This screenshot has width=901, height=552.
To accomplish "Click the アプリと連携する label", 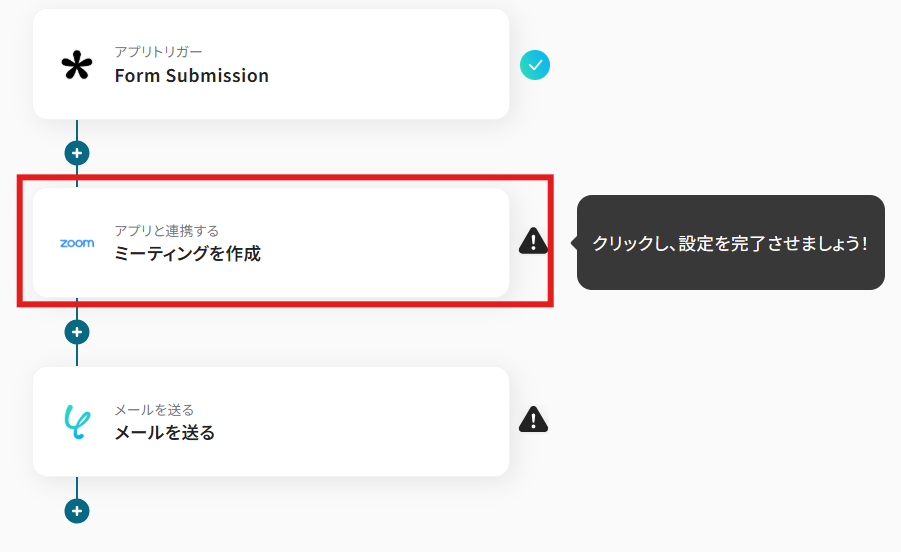I will point(166,231).
